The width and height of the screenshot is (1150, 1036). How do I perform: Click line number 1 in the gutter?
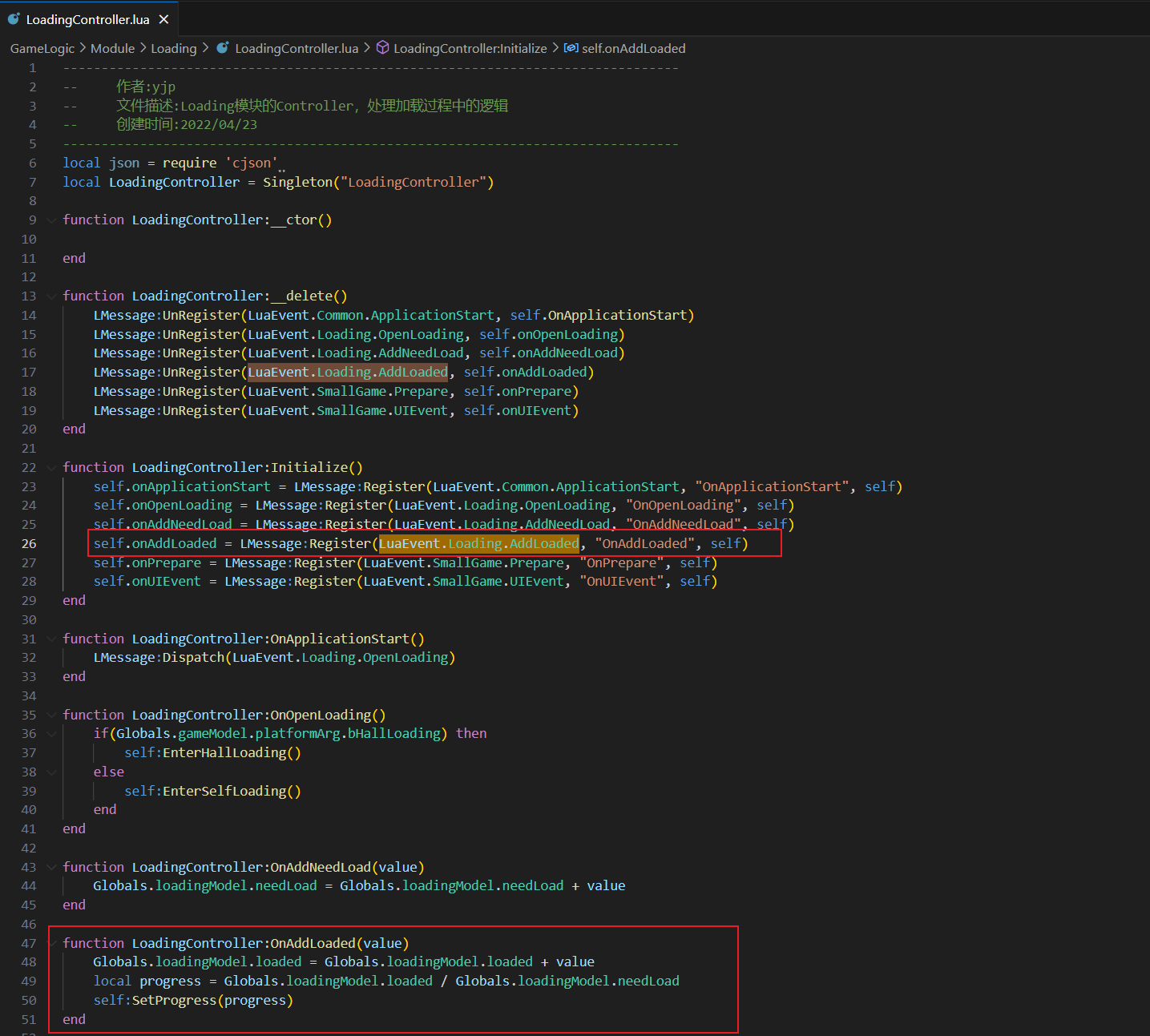click(x=33, y=67)
